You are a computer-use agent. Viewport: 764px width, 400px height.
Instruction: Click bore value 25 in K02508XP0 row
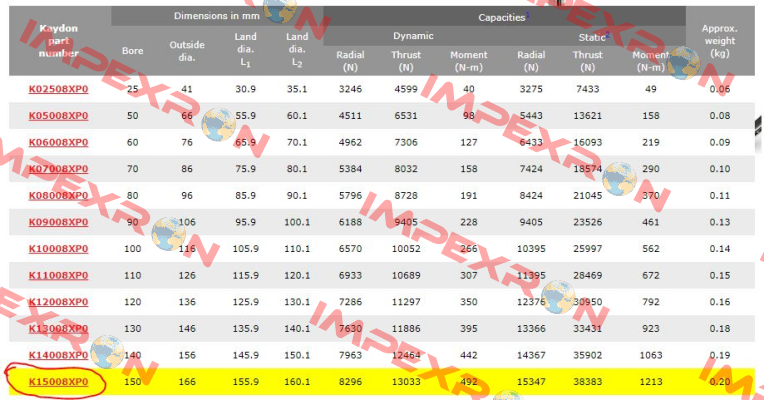133,89
